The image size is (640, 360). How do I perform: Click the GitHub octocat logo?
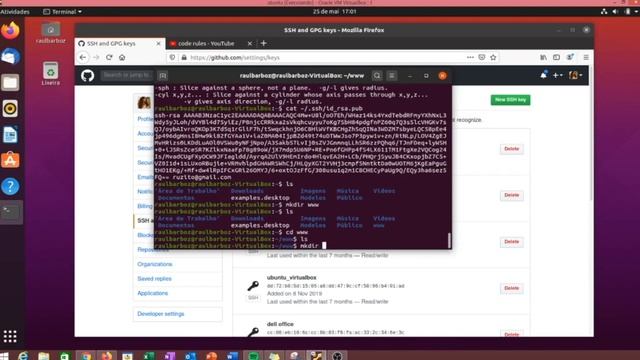coord(87,76)
